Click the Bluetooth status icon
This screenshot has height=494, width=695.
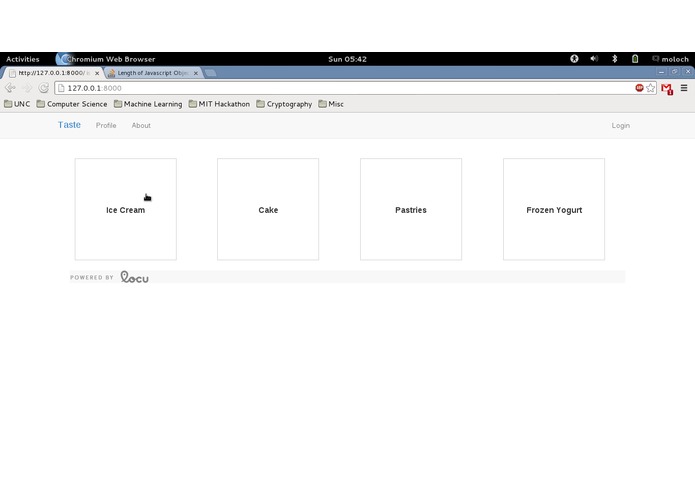click(614, 58)
